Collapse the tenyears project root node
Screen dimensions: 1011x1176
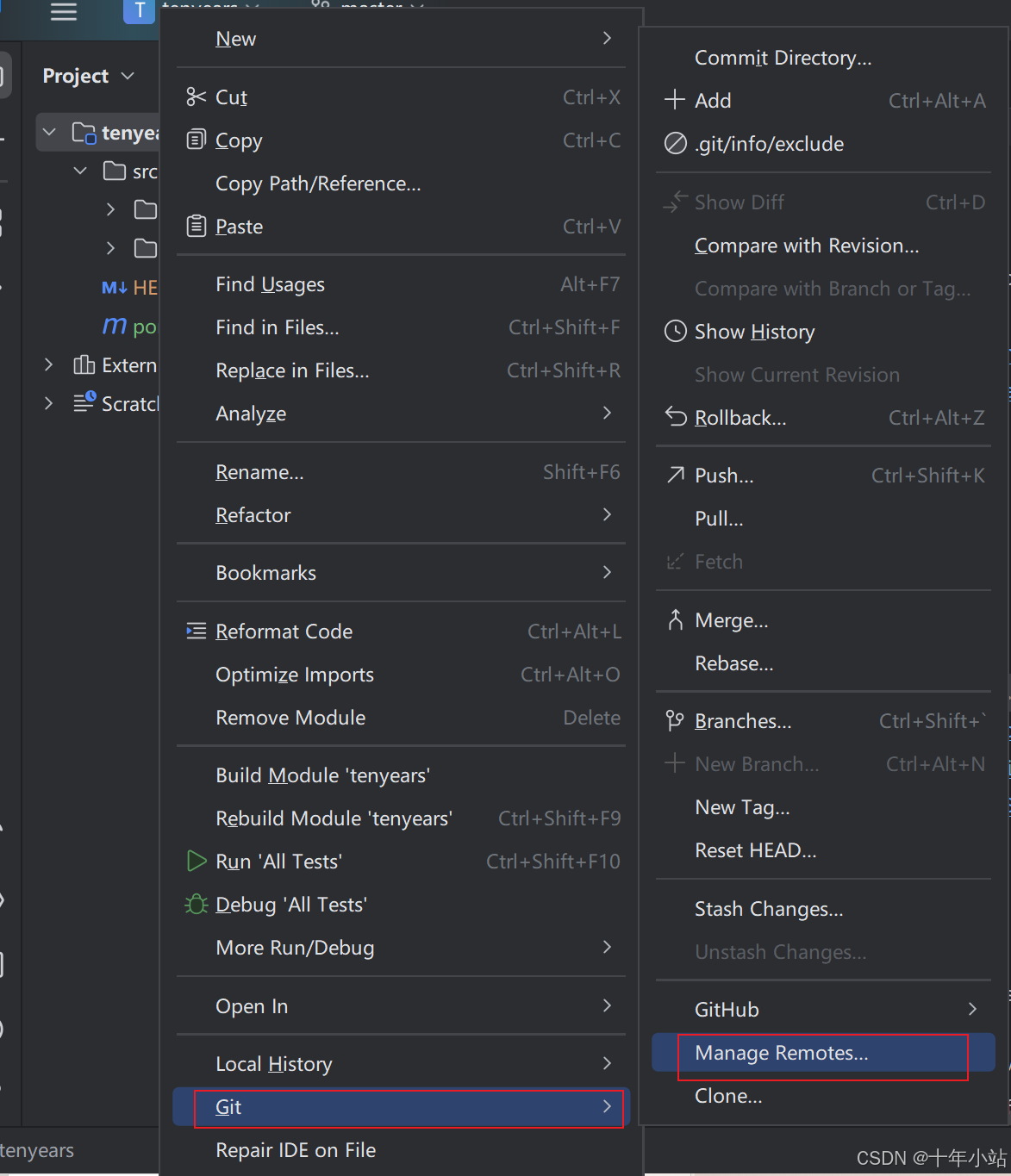point(49,133)
